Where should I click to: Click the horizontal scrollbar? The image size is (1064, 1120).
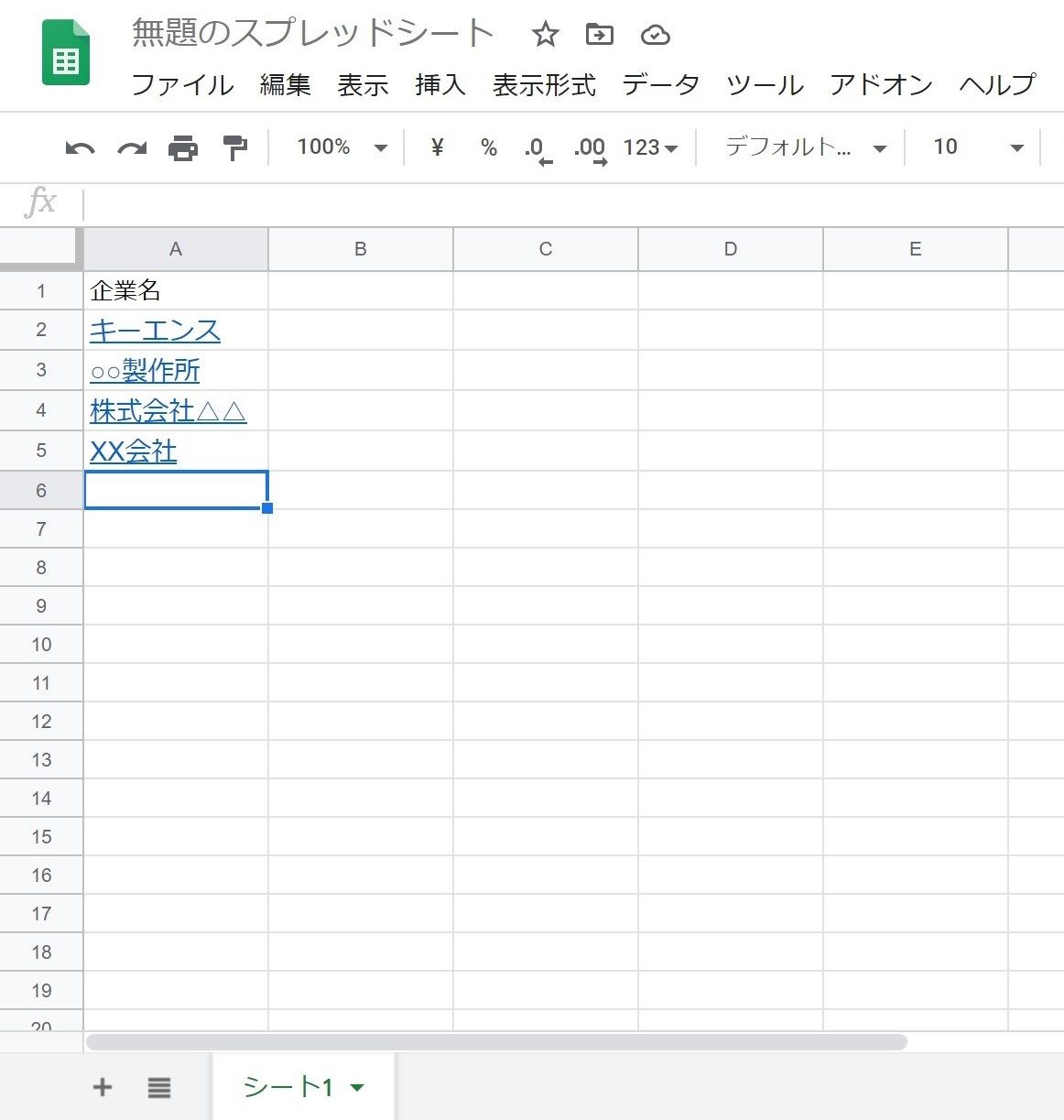[496, 1042]
